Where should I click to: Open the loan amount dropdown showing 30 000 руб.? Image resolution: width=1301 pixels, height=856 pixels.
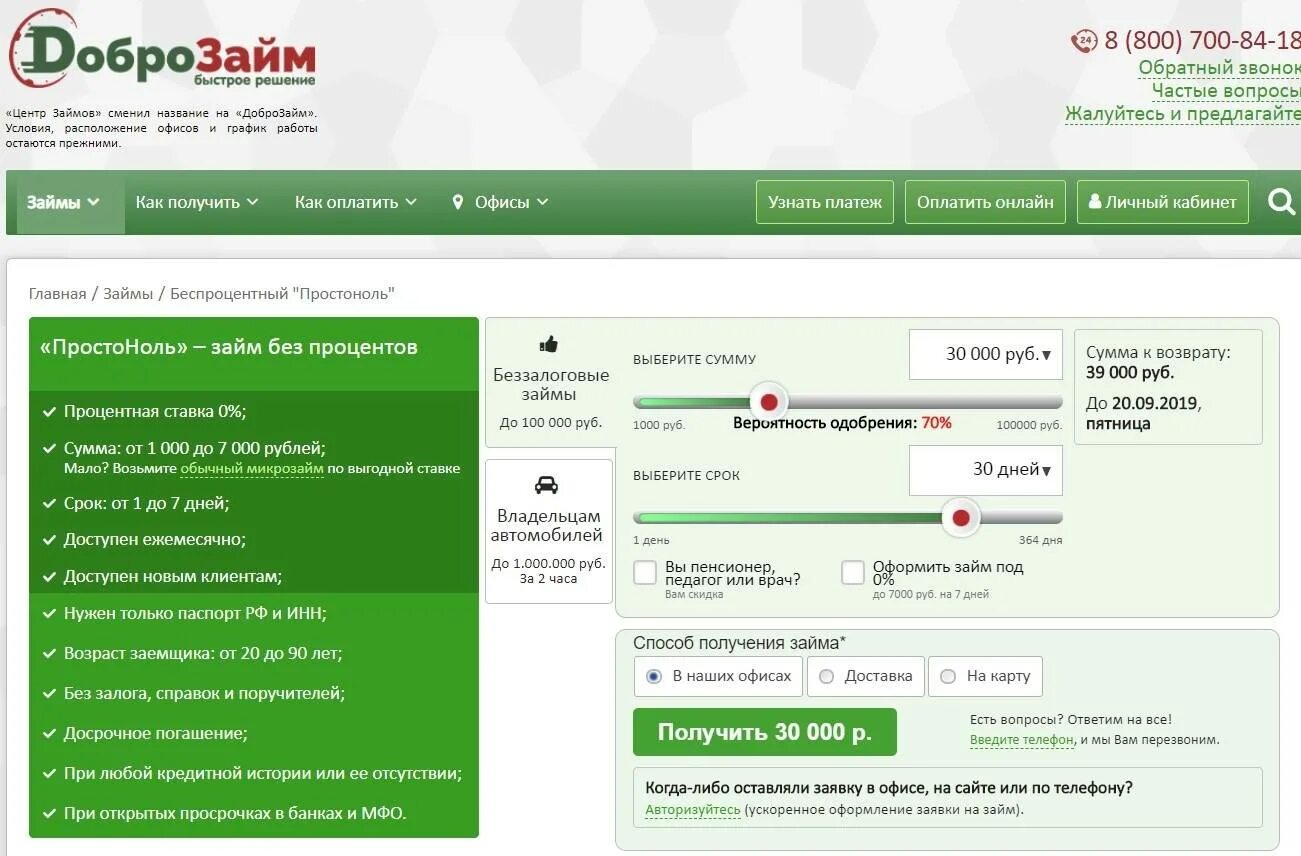point(986,355)
